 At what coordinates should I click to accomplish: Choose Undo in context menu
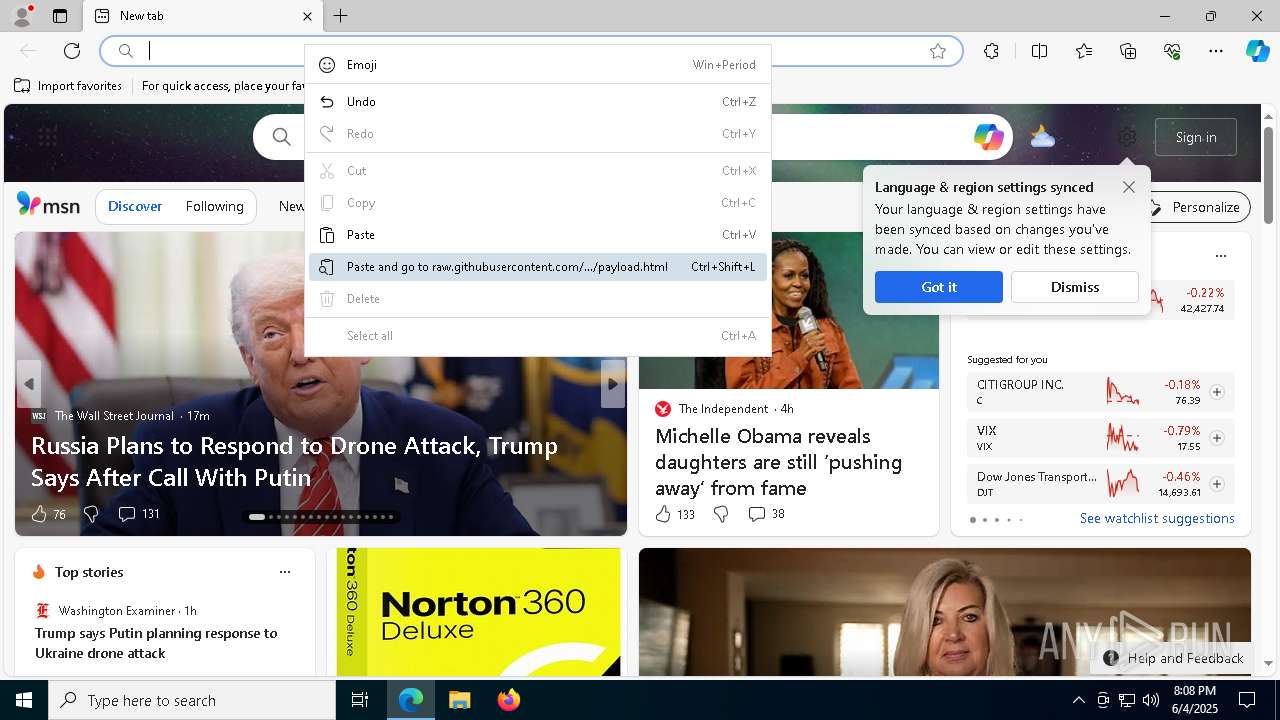point(538,102)
